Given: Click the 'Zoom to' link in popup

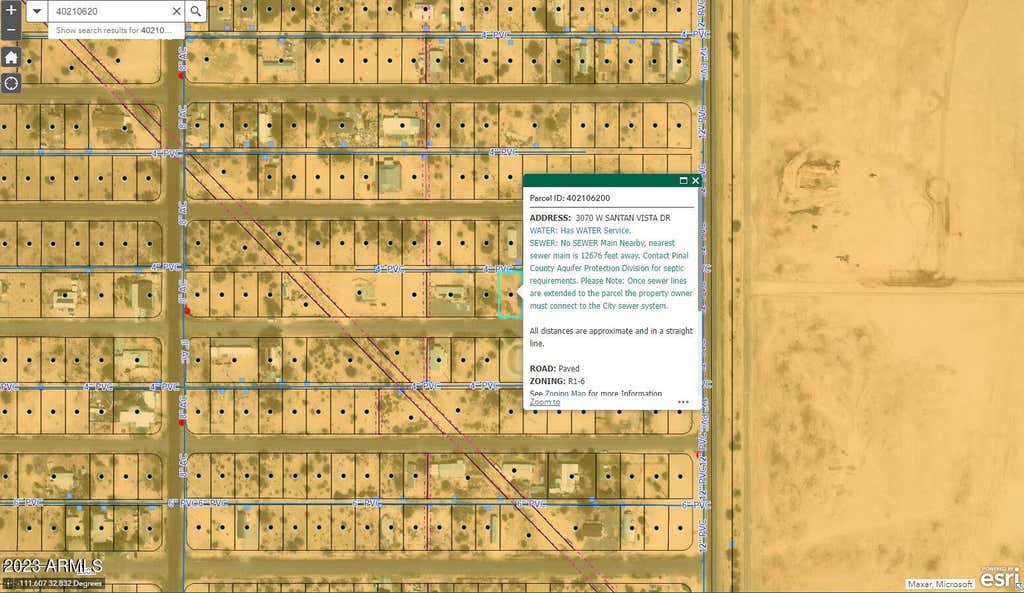Looking at the screenshot, I should point(545,402).
